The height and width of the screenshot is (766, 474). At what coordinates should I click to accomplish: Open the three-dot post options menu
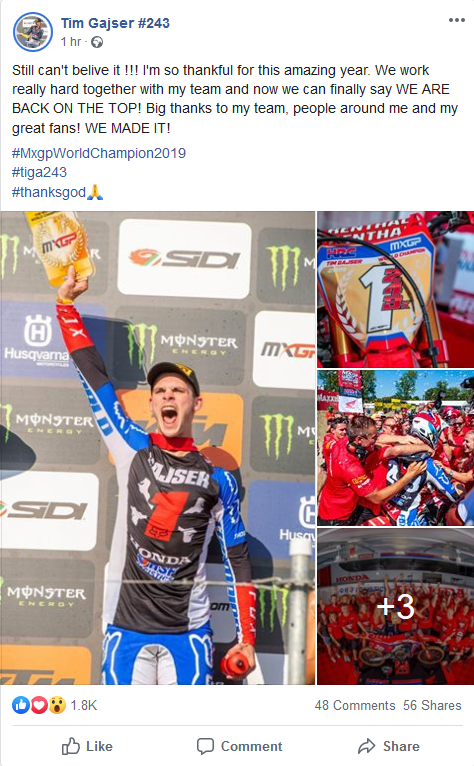click(456, 20)
